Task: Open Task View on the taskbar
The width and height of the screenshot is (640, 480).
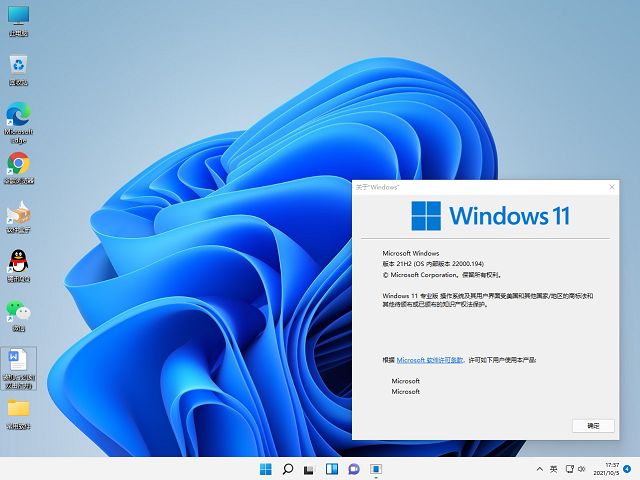Action: [x=309, y=468]
